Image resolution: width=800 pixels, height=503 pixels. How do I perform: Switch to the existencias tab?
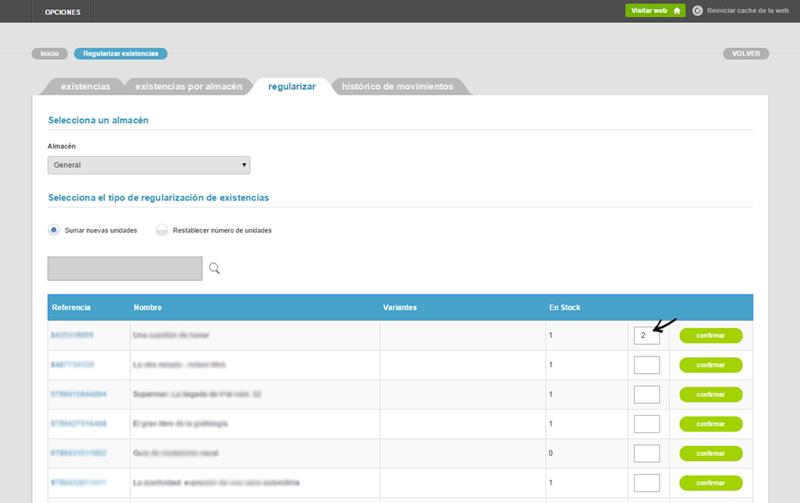pos(85,87)
